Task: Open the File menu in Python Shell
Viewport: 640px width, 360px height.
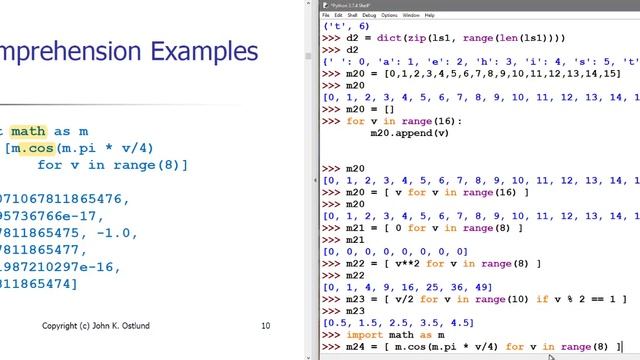Action: [325, 15]
